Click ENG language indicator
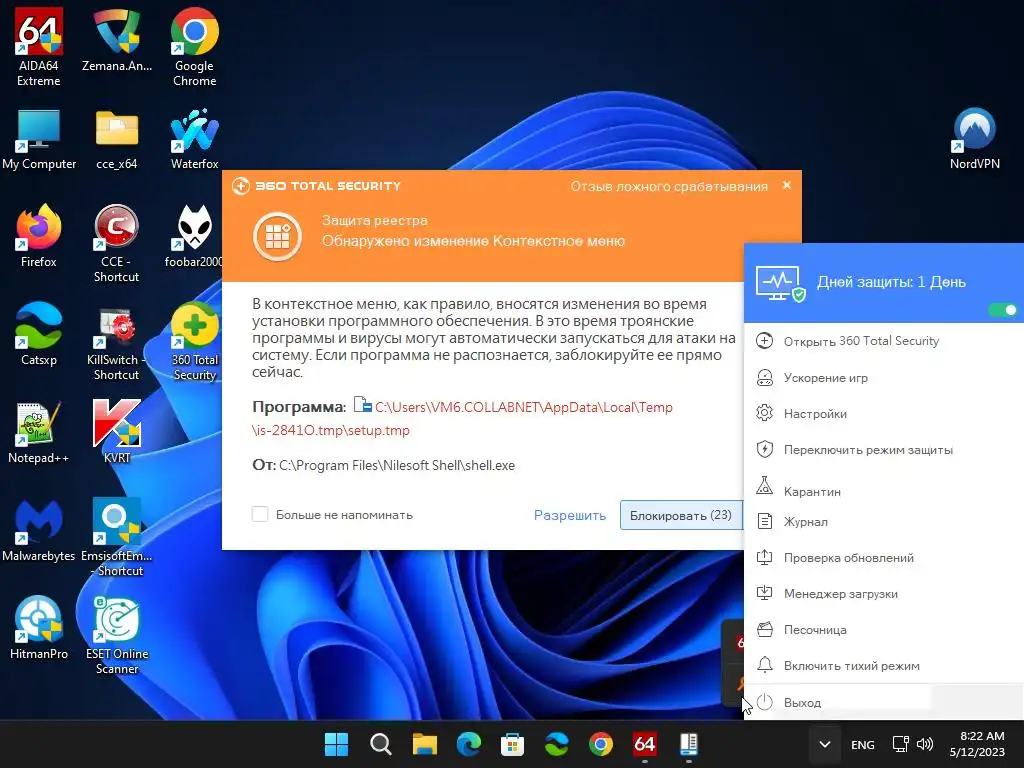Viewport: 1024px width, 768px height. click(863, 744)
